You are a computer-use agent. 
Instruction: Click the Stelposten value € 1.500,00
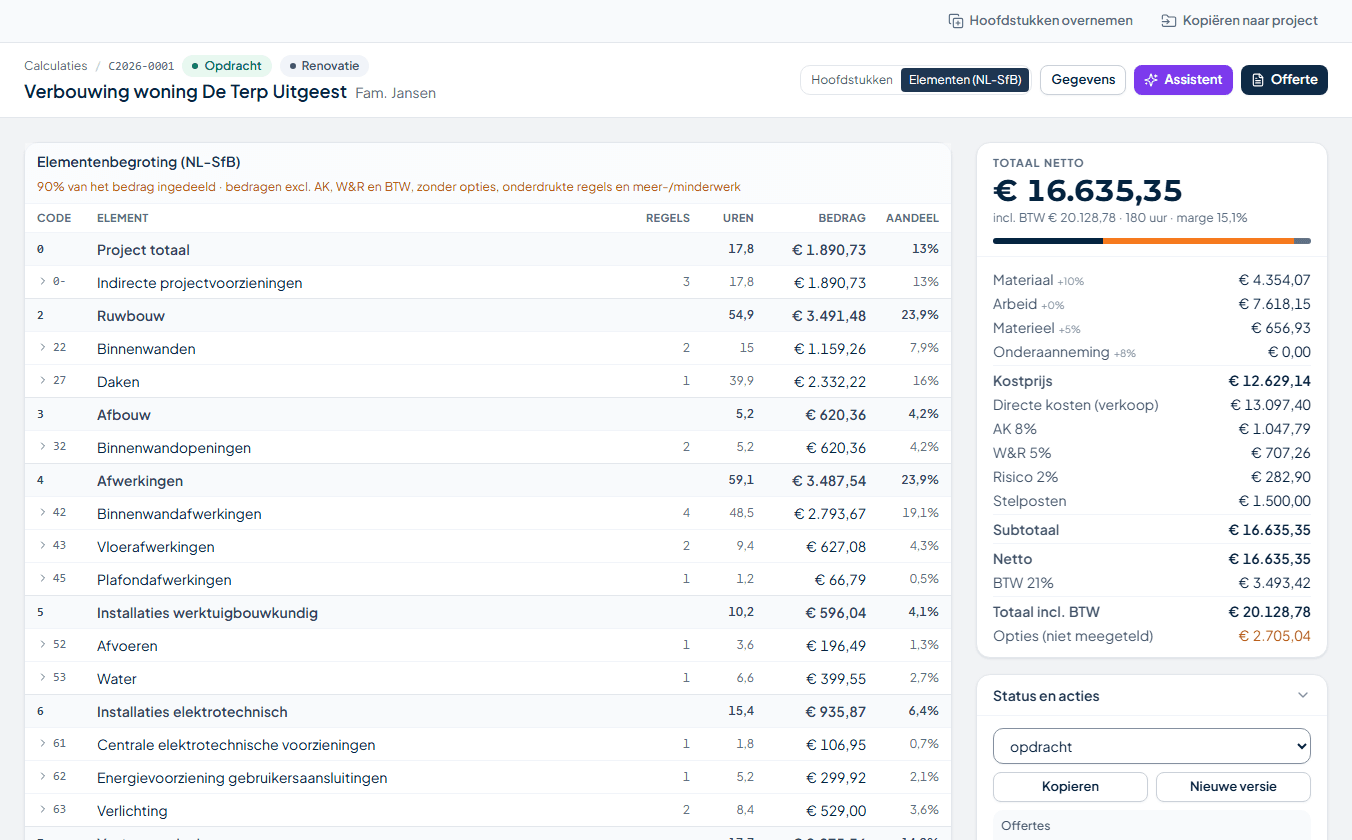[x=1274, y=501]
